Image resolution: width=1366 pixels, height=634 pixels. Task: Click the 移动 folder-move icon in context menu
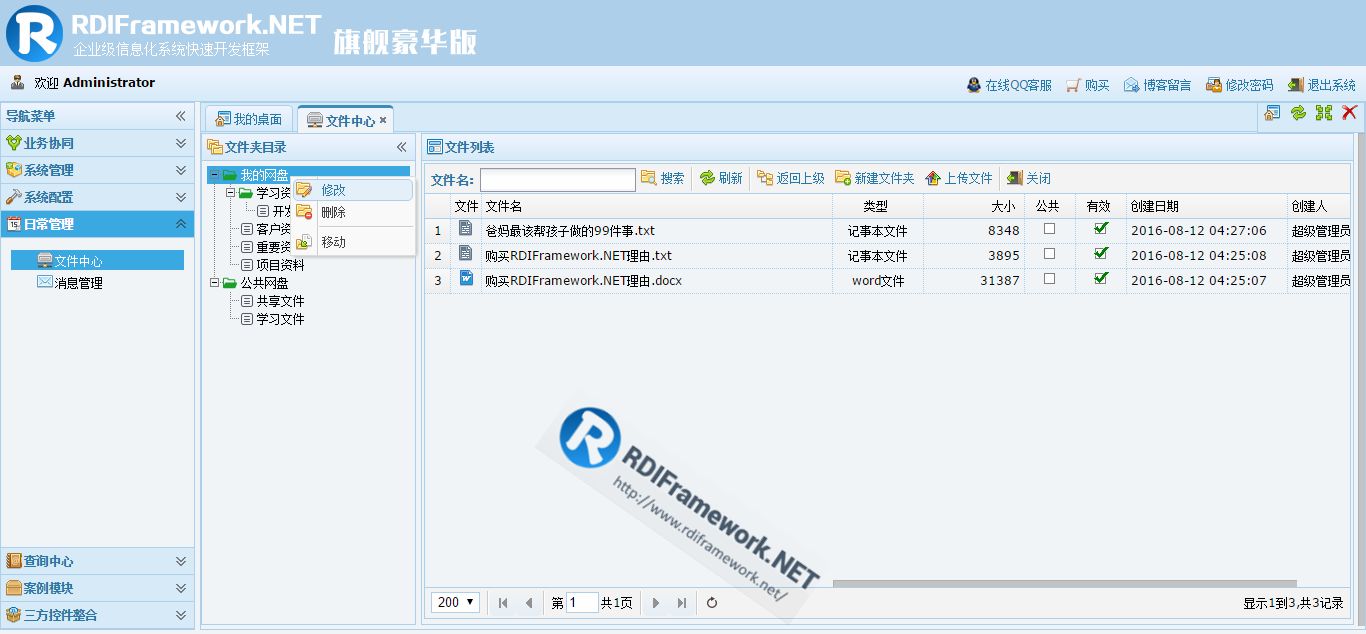click(x=304, y=242)
